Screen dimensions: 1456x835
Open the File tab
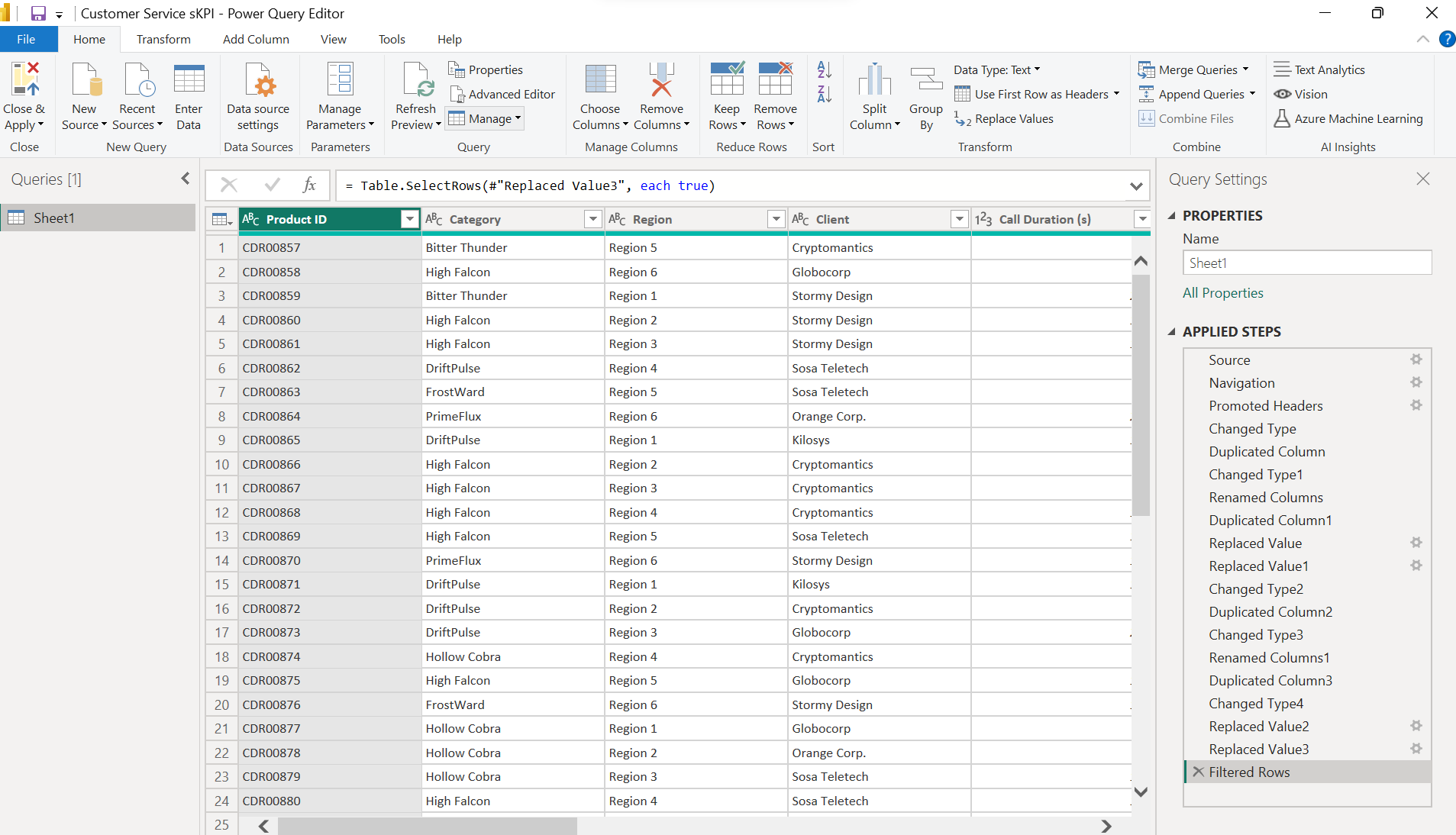click(26, 40)
